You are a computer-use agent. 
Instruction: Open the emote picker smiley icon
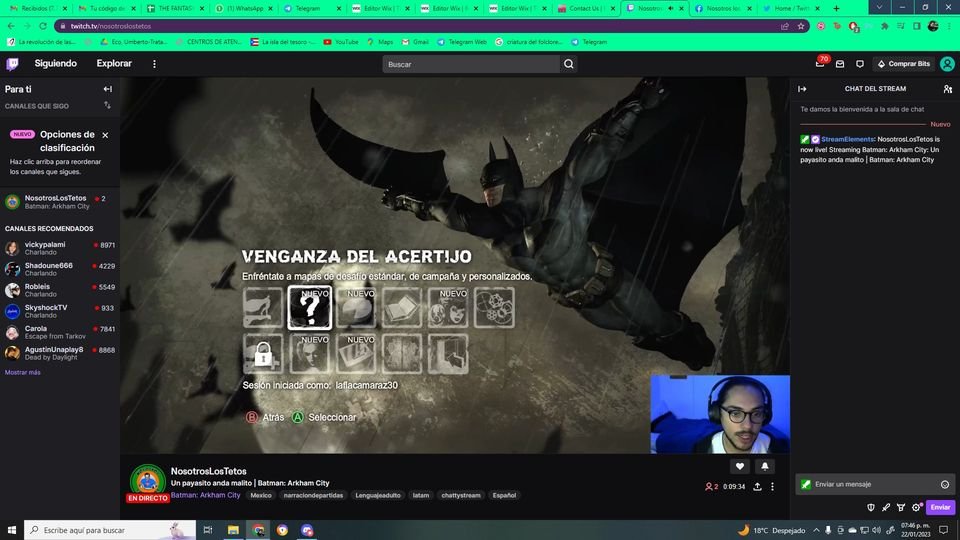[x=945, y=484]
